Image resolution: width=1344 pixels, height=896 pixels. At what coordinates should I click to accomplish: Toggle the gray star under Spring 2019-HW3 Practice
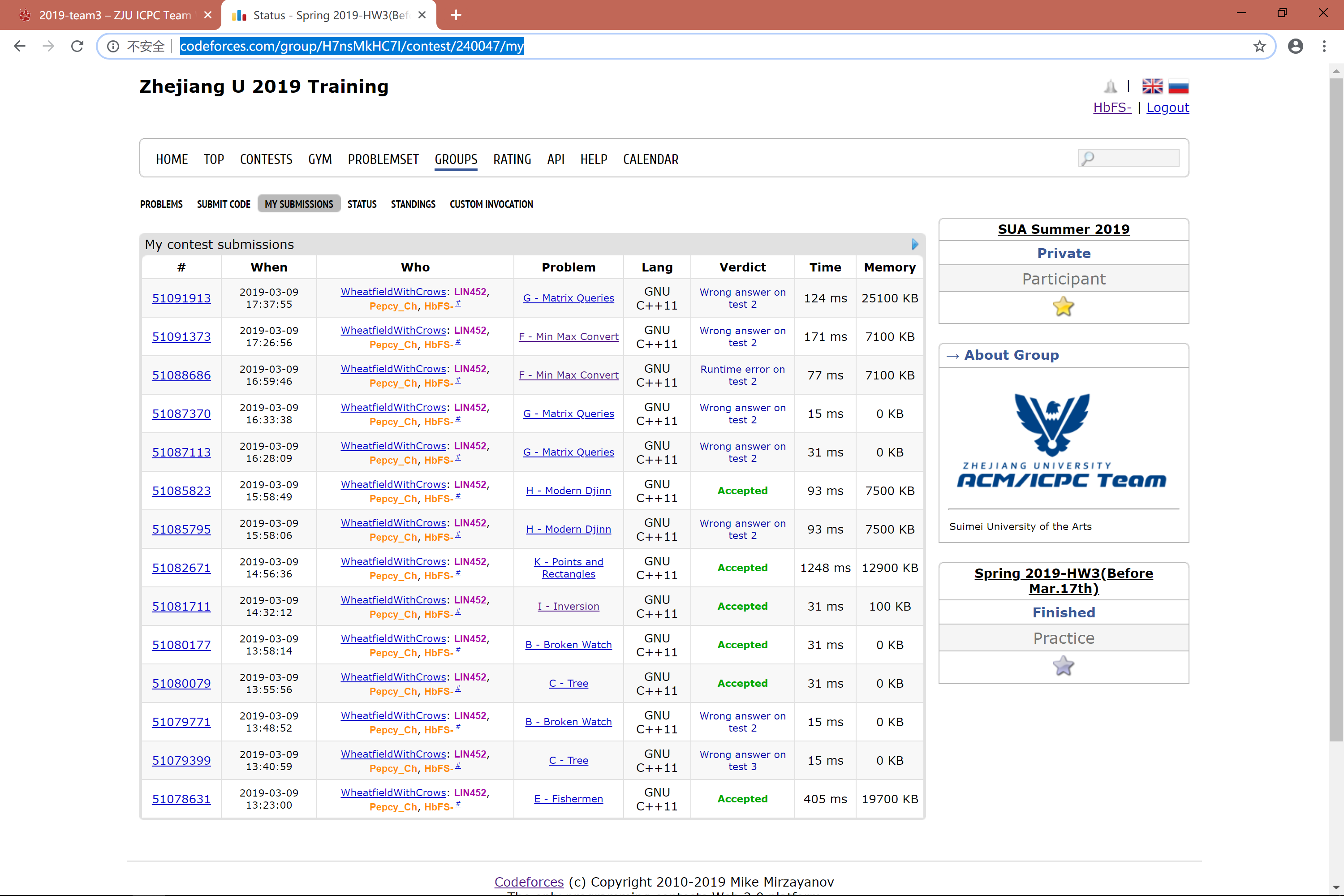tap(1063, 666)
